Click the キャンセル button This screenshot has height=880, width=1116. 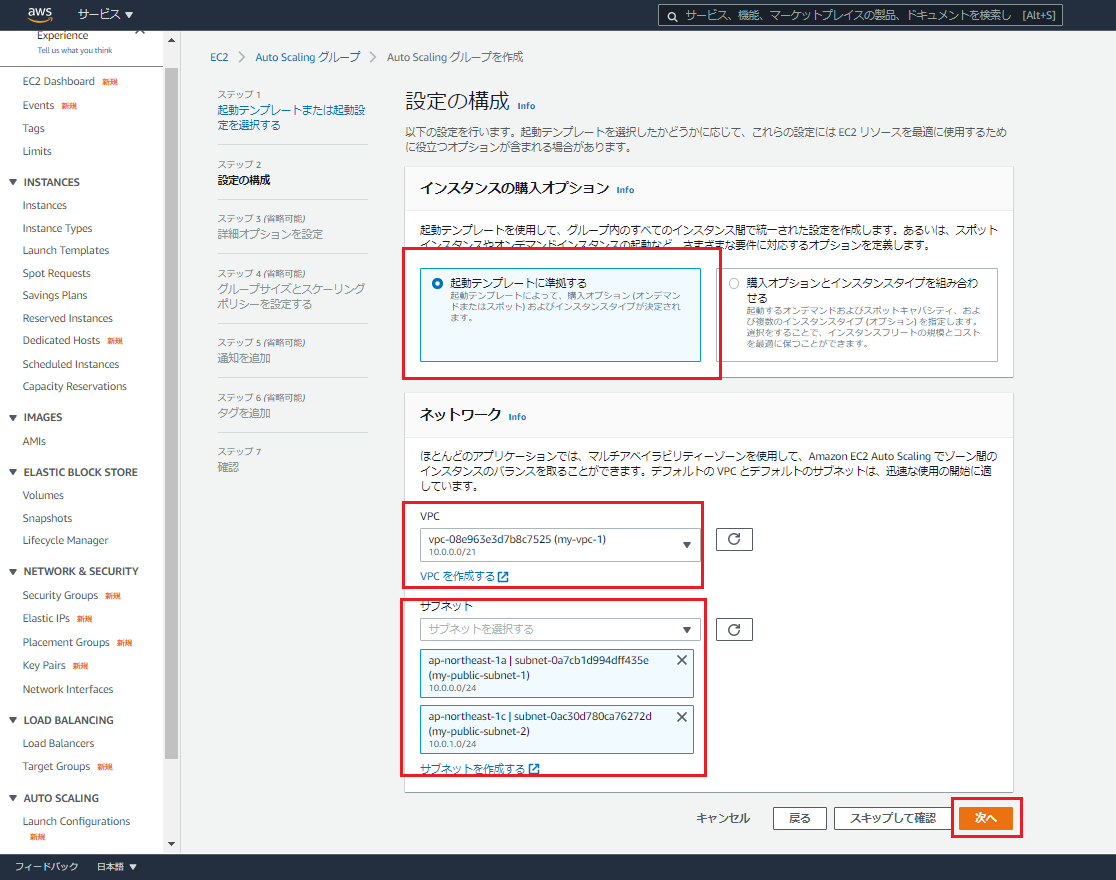[x=722, y=818]
